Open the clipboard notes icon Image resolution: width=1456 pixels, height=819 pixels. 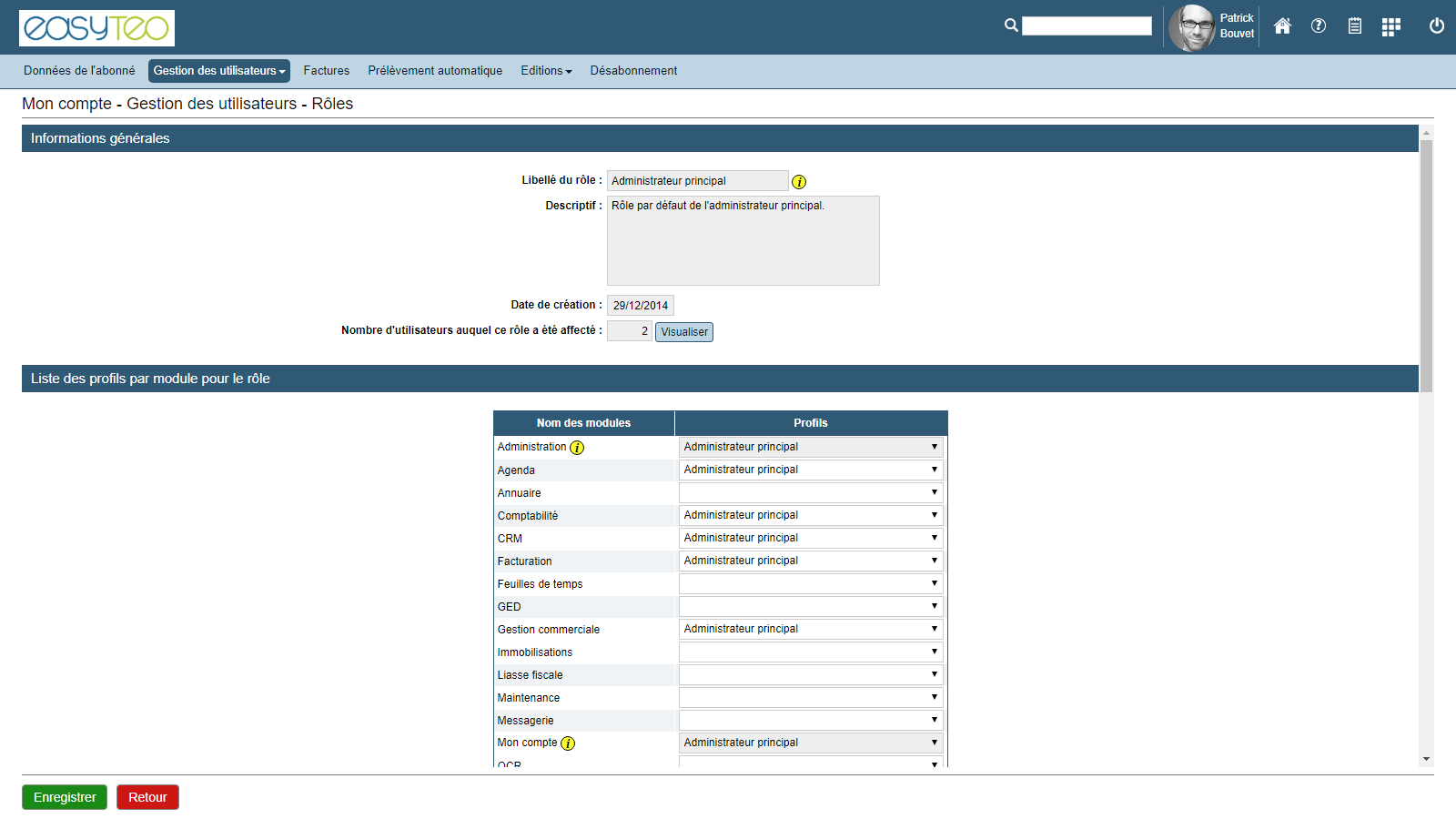(1355, 26)
